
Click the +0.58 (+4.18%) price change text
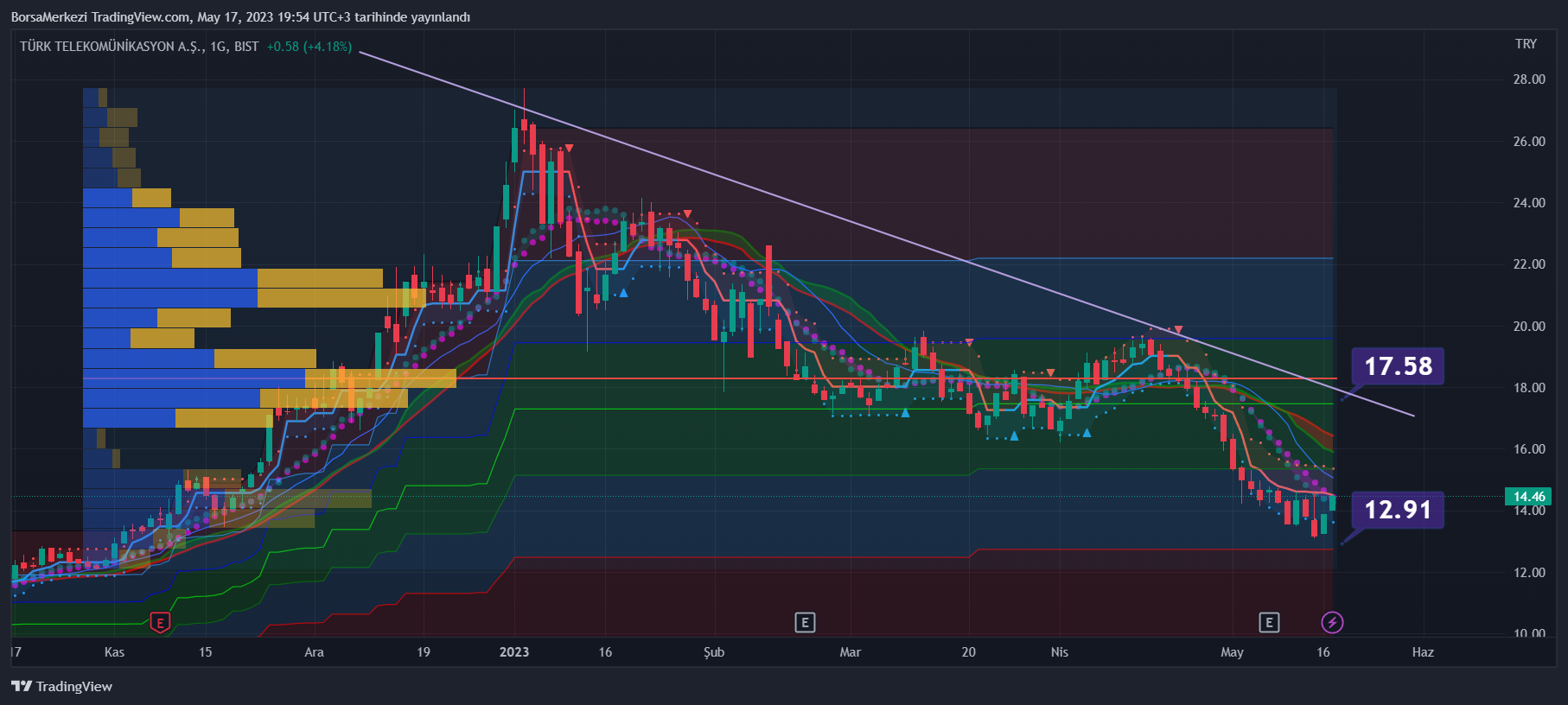click(x=309, y=47)
